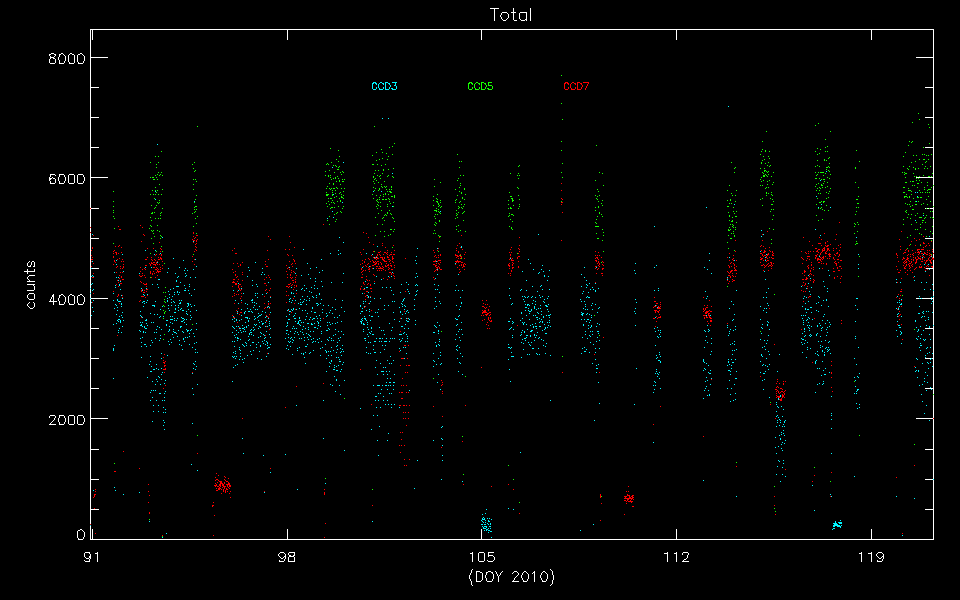Click the x-axis tick label 98

pos(287,557)
